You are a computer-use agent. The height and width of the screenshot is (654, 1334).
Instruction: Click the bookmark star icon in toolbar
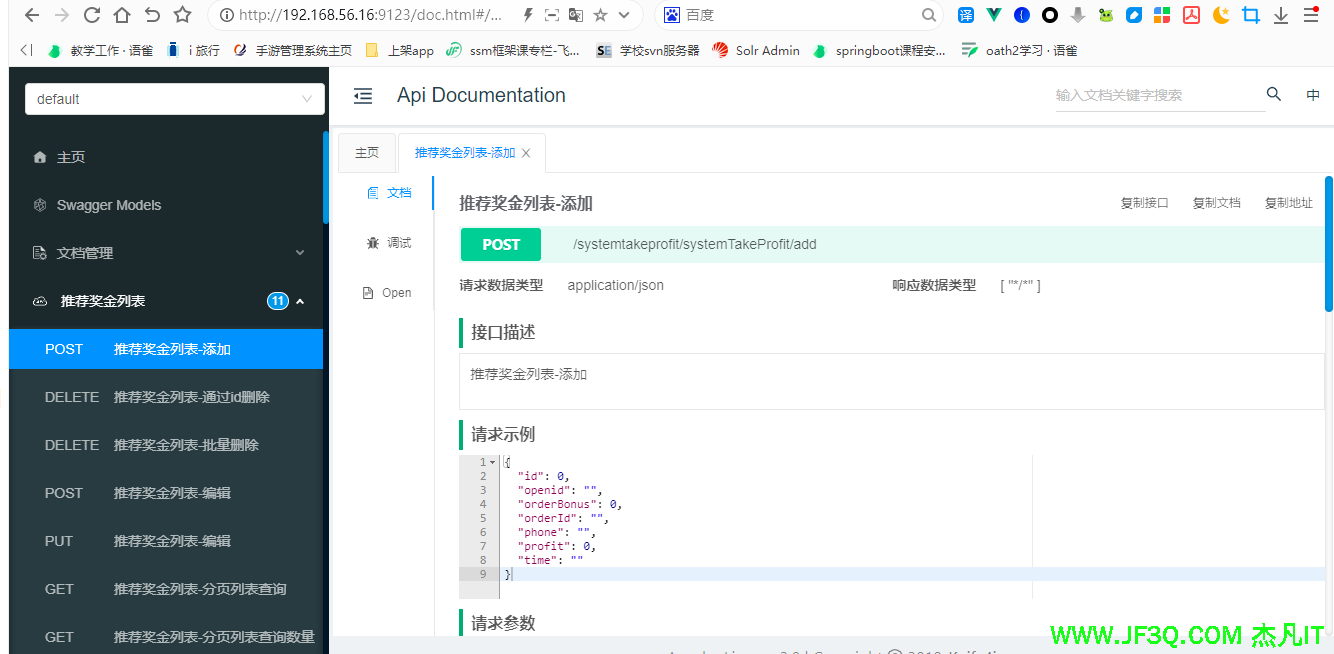pos(182,15)
